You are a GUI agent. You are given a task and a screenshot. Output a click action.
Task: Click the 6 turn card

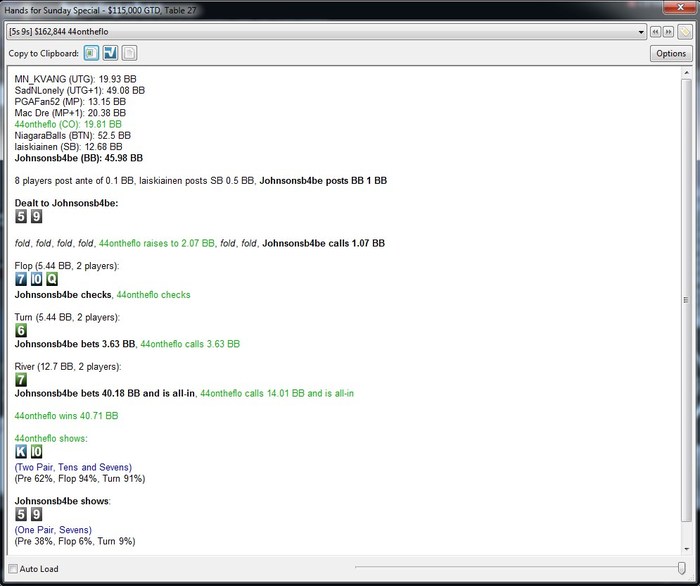[x=21, y=331]
